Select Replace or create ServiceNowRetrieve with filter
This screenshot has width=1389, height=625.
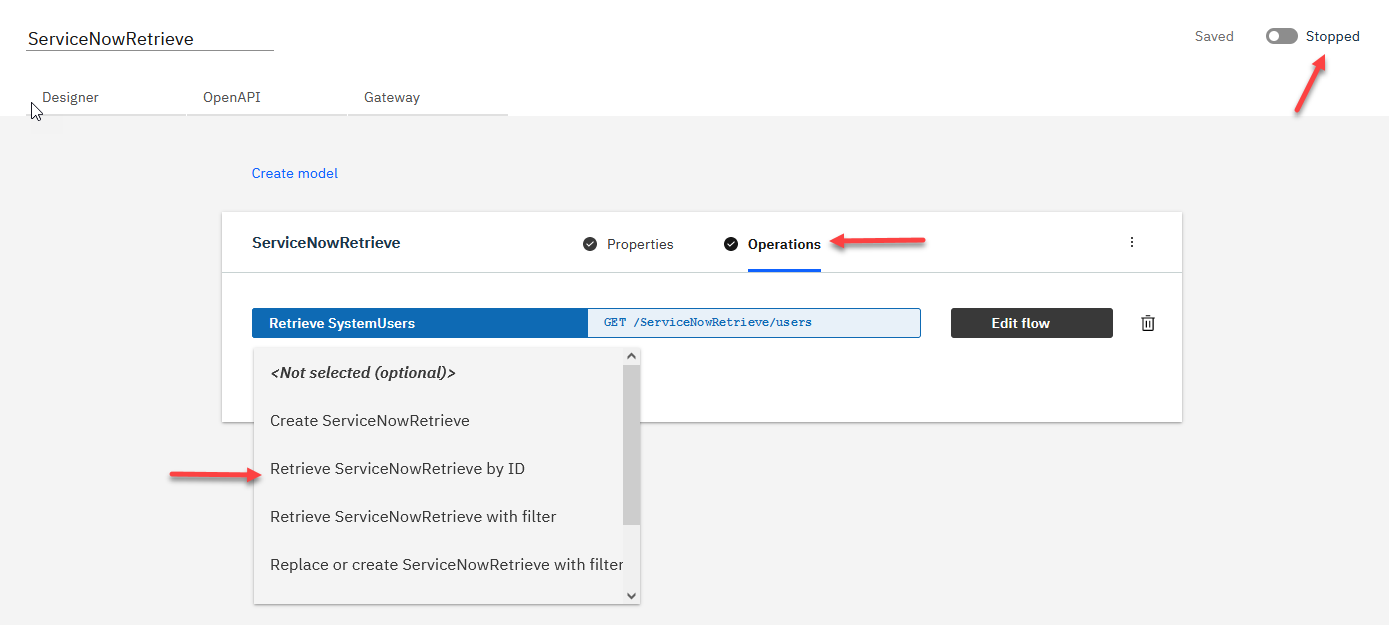coord(446,565)
